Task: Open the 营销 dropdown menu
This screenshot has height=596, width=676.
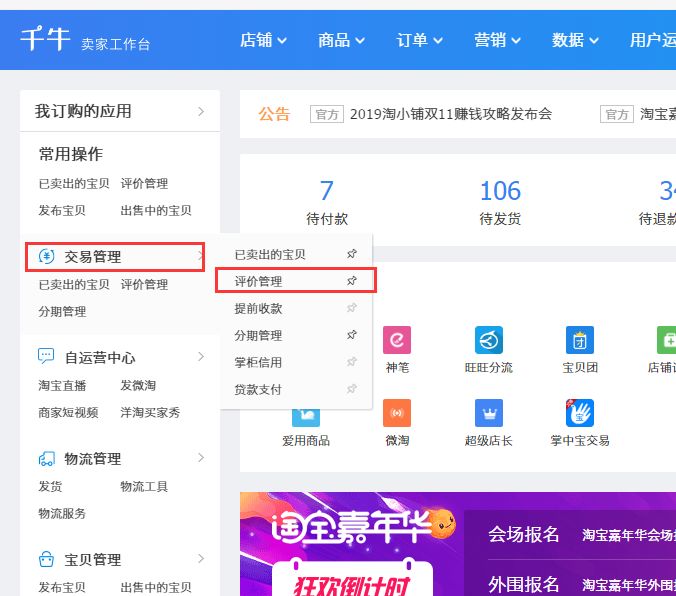Action: [497, 40]
